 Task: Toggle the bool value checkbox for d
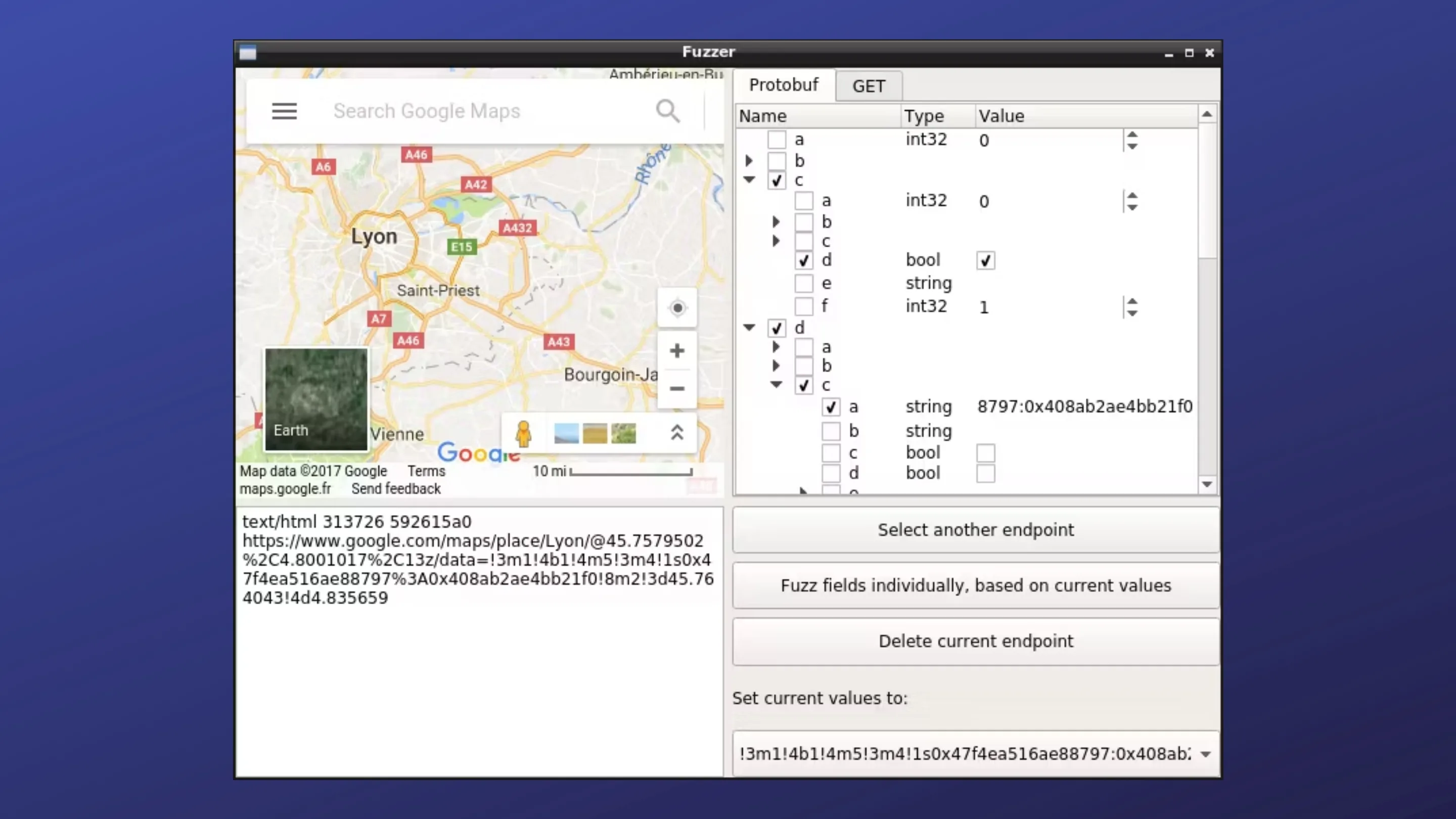985,260
